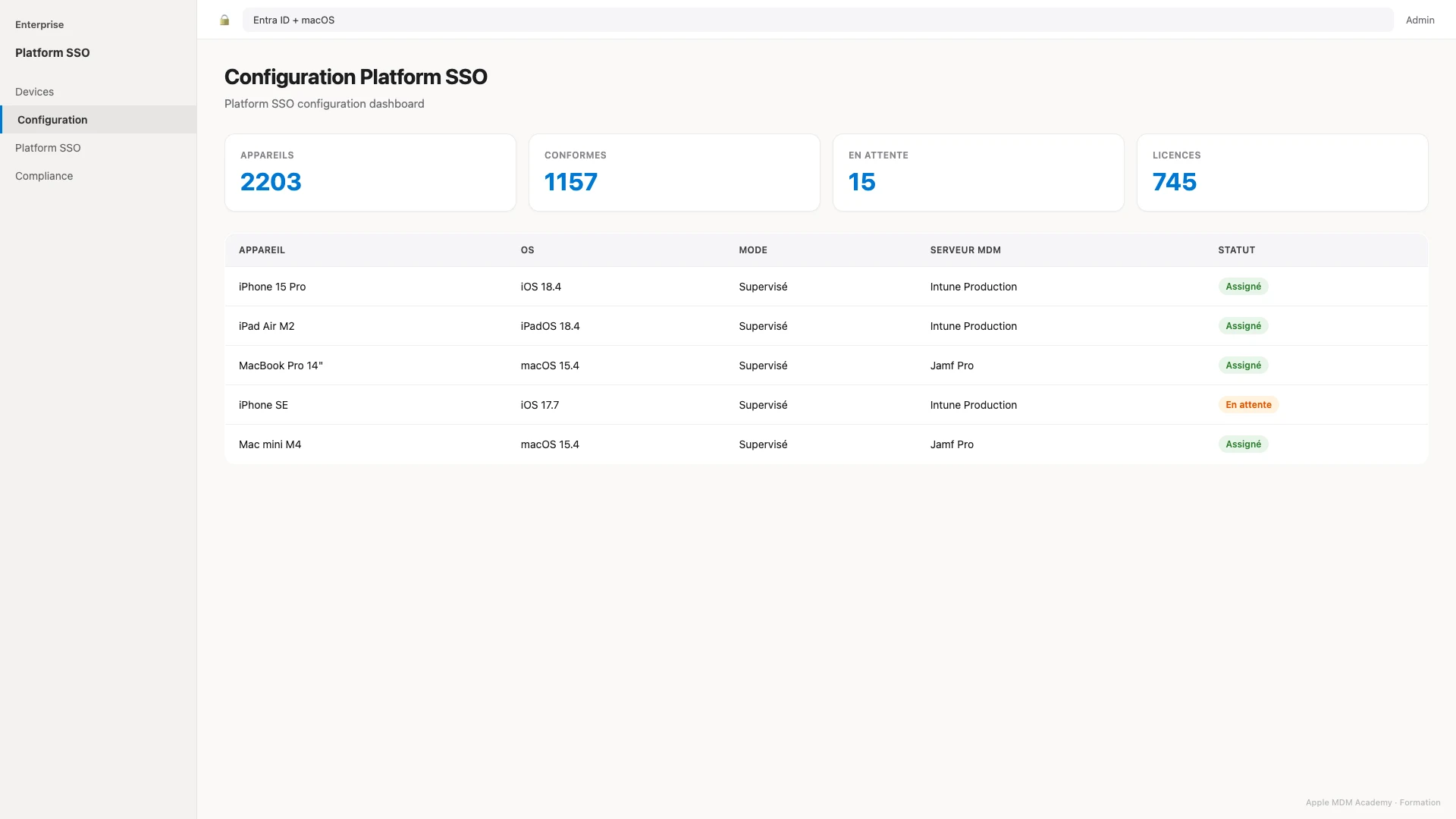
Task: Select Configuration in the sidebar
Action: coord(99,120)
